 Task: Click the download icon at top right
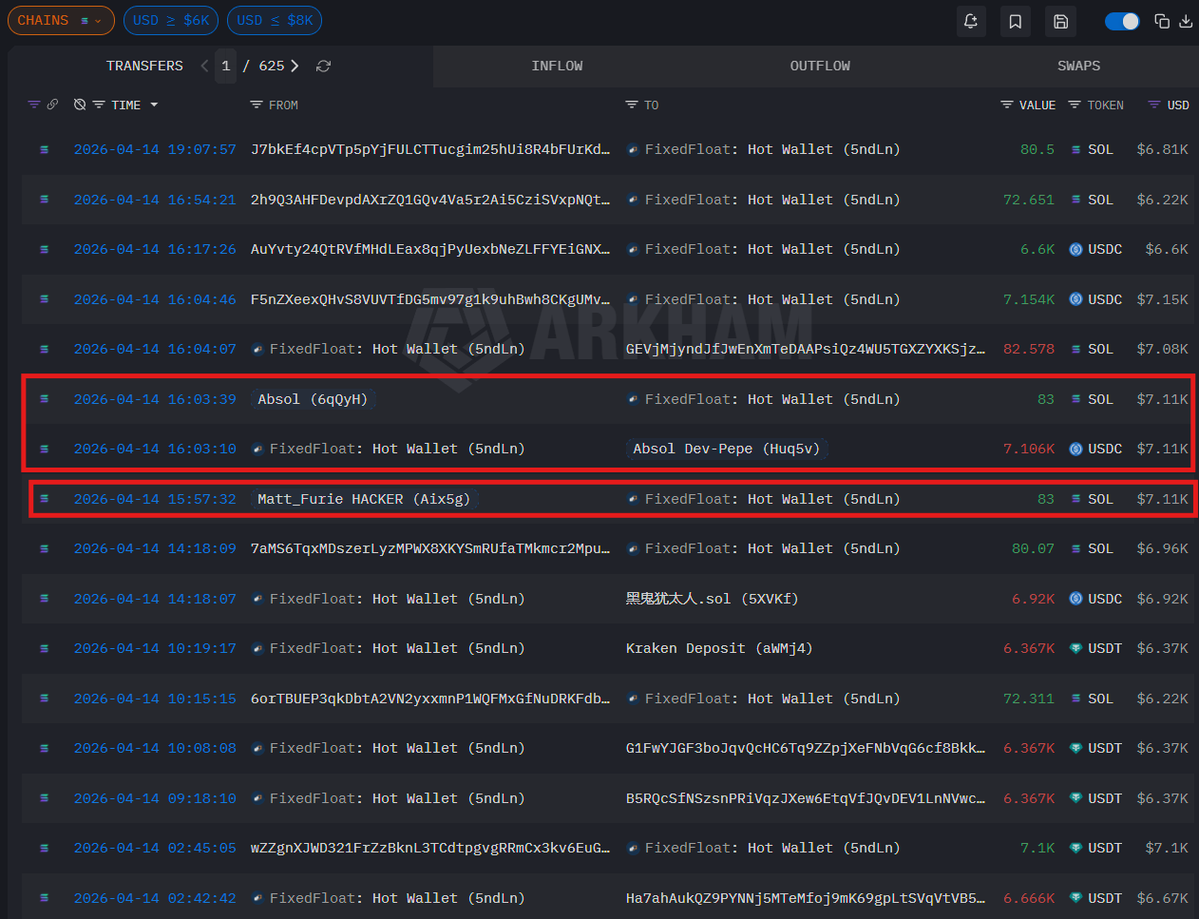pos(1186,21)
